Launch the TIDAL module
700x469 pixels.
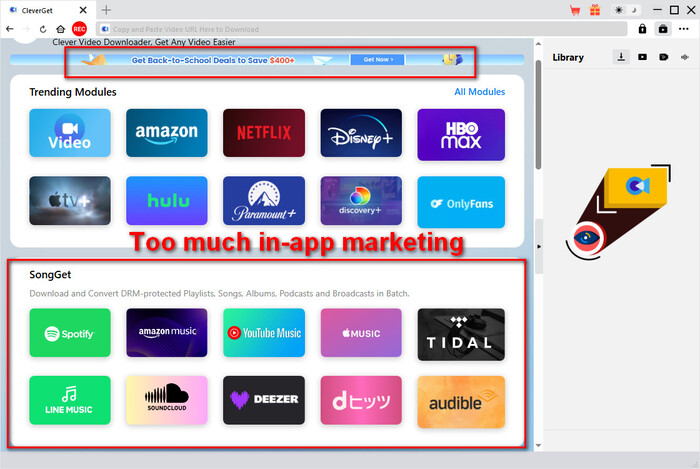pos(461,334)
